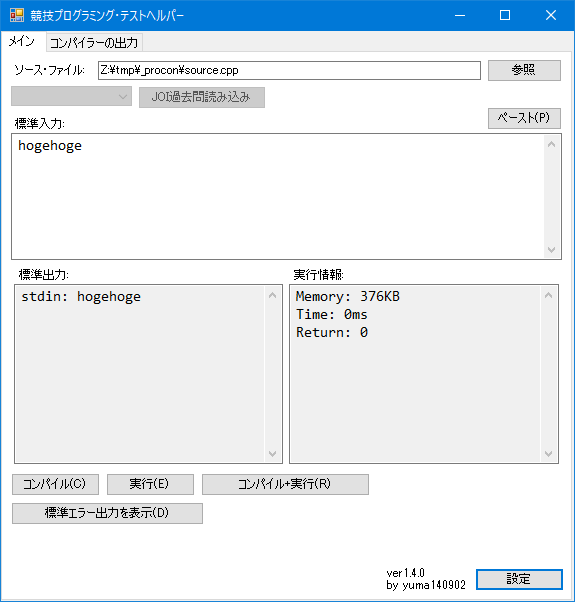The width and height of the screenshot is (575, 602).
Task: Click コンパイル+実行(R) button
Action: [x=285, y=484]
